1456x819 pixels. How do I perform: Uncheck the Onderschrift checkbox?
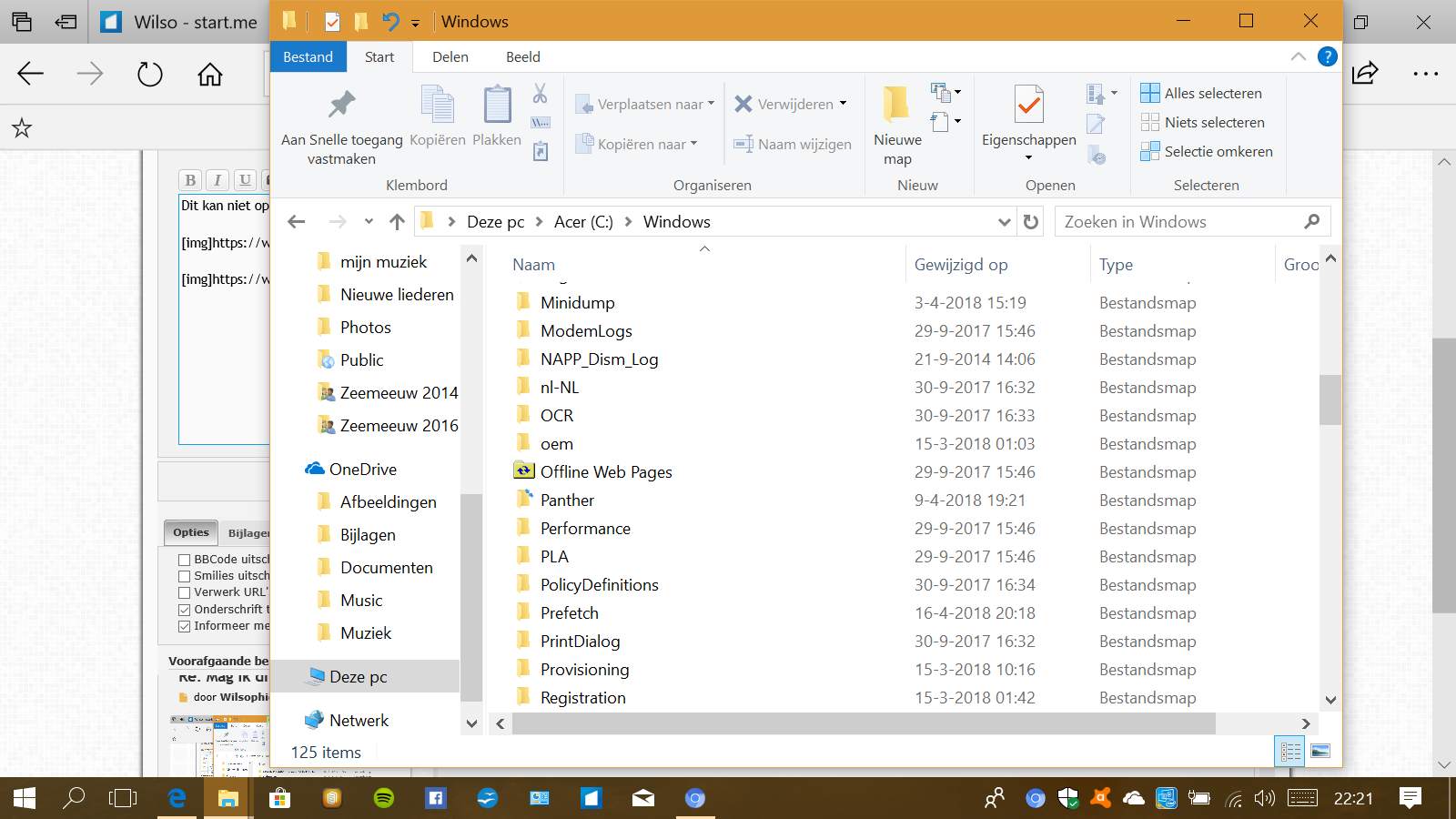(x=185, y=610)
